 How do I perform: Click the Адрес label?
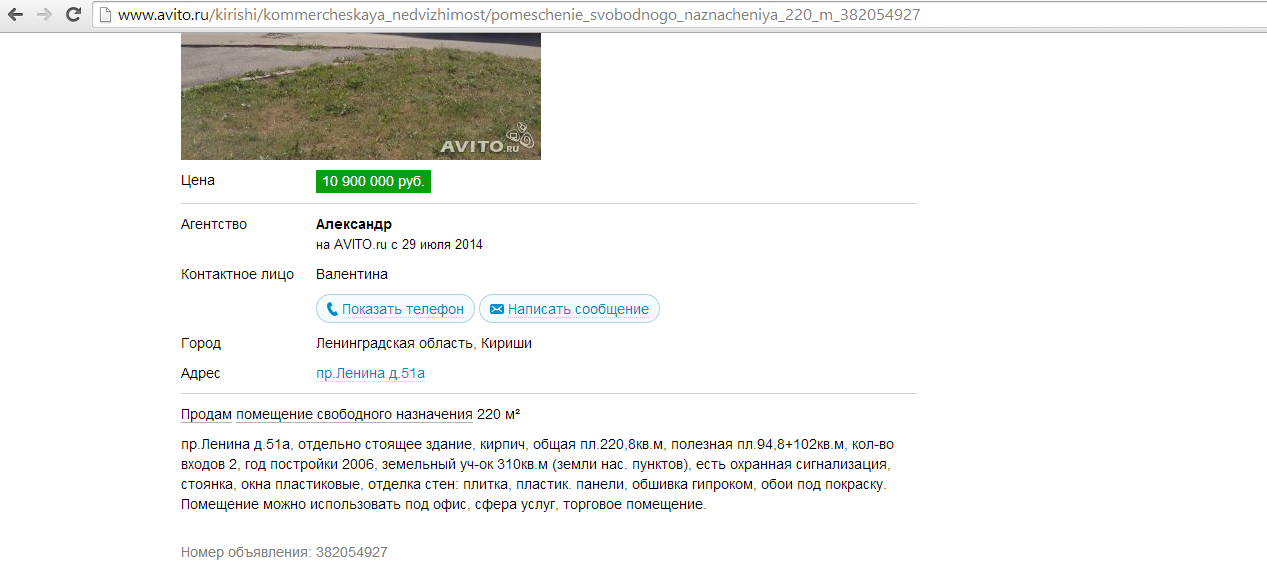201,374
